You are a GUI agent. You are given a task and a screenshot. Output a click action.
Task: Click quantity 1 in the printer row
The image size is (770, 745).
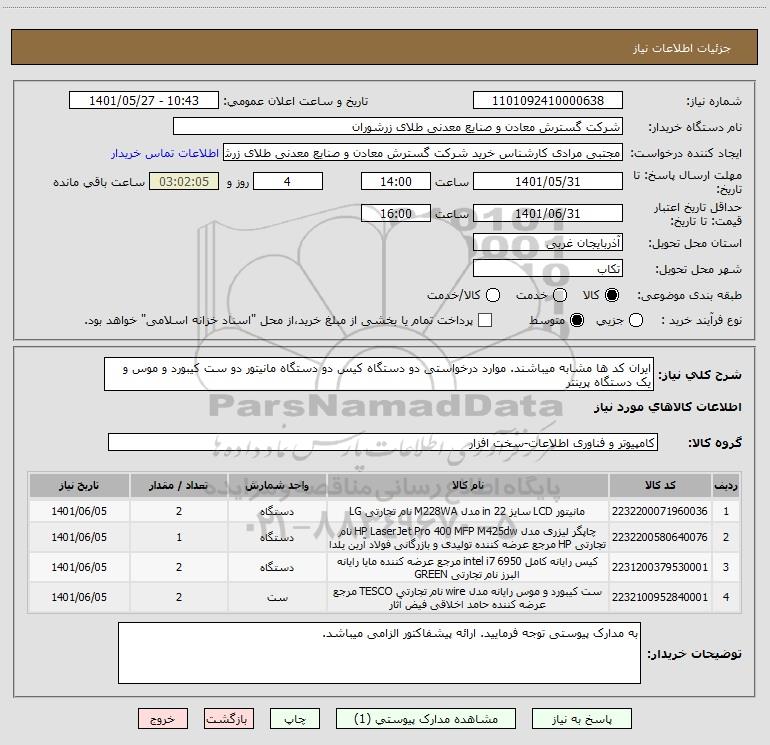179,537
